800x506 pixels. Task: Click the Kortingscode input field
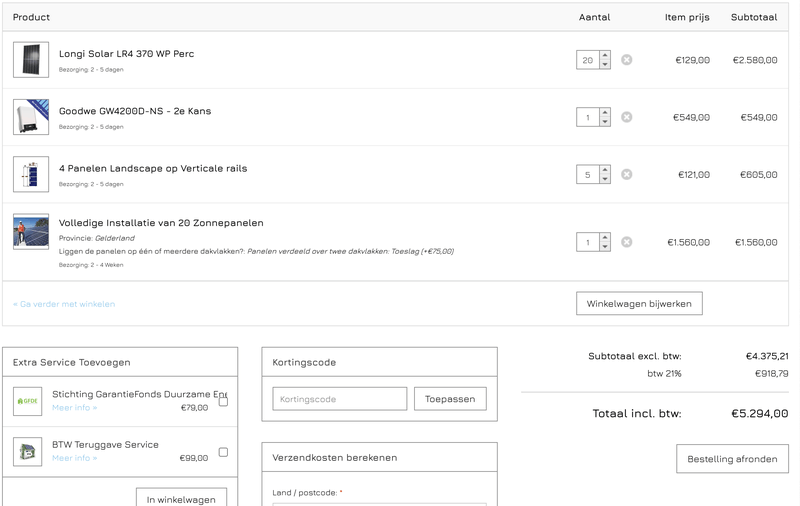click(x=340, y=399)
